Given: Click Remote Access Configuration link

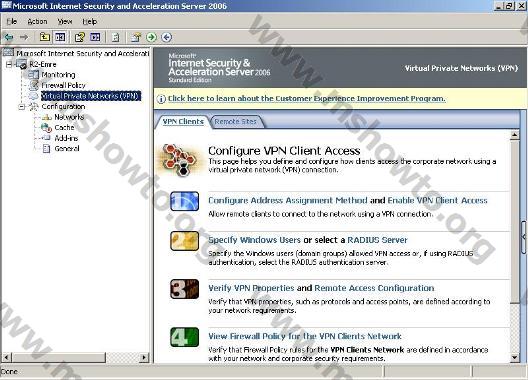Looking at the screenshot, I should [374, 288].
